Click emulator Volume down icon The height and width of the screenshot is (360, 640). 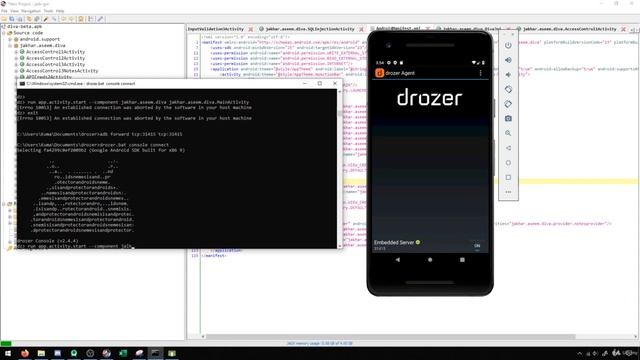click(508, 75)
